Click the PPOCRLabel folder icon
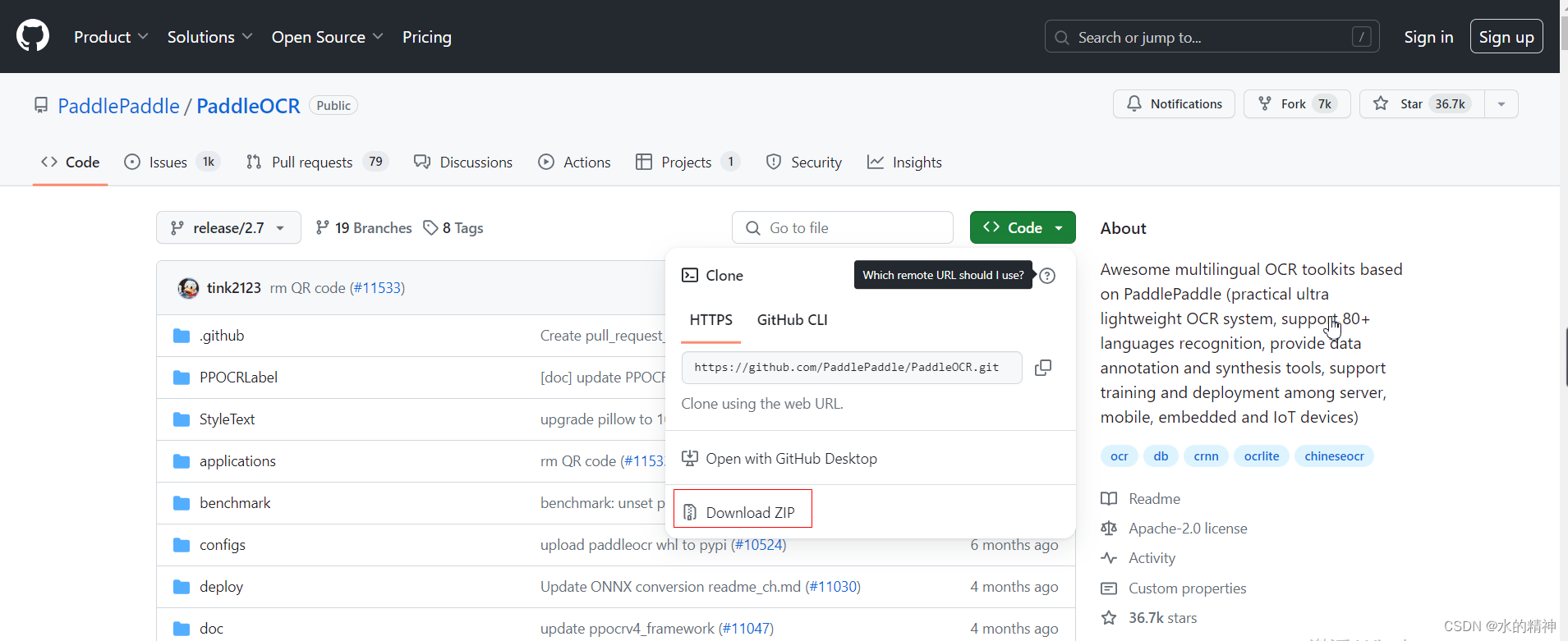This screenshot has width=1568, height=641. pyautogui.click(x=182, y=378)
